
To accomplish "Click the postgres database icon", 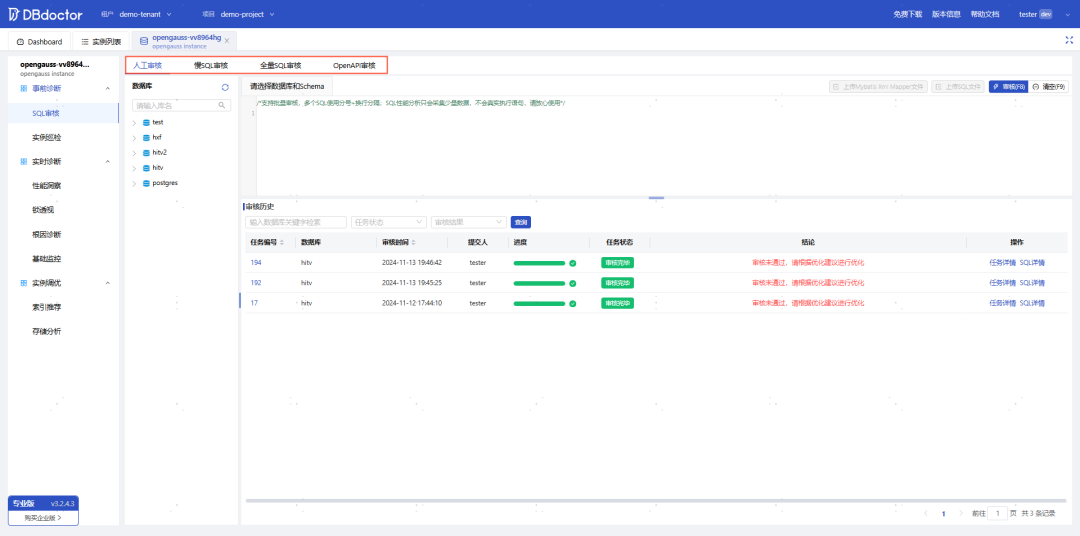I will tap(146, 183).
